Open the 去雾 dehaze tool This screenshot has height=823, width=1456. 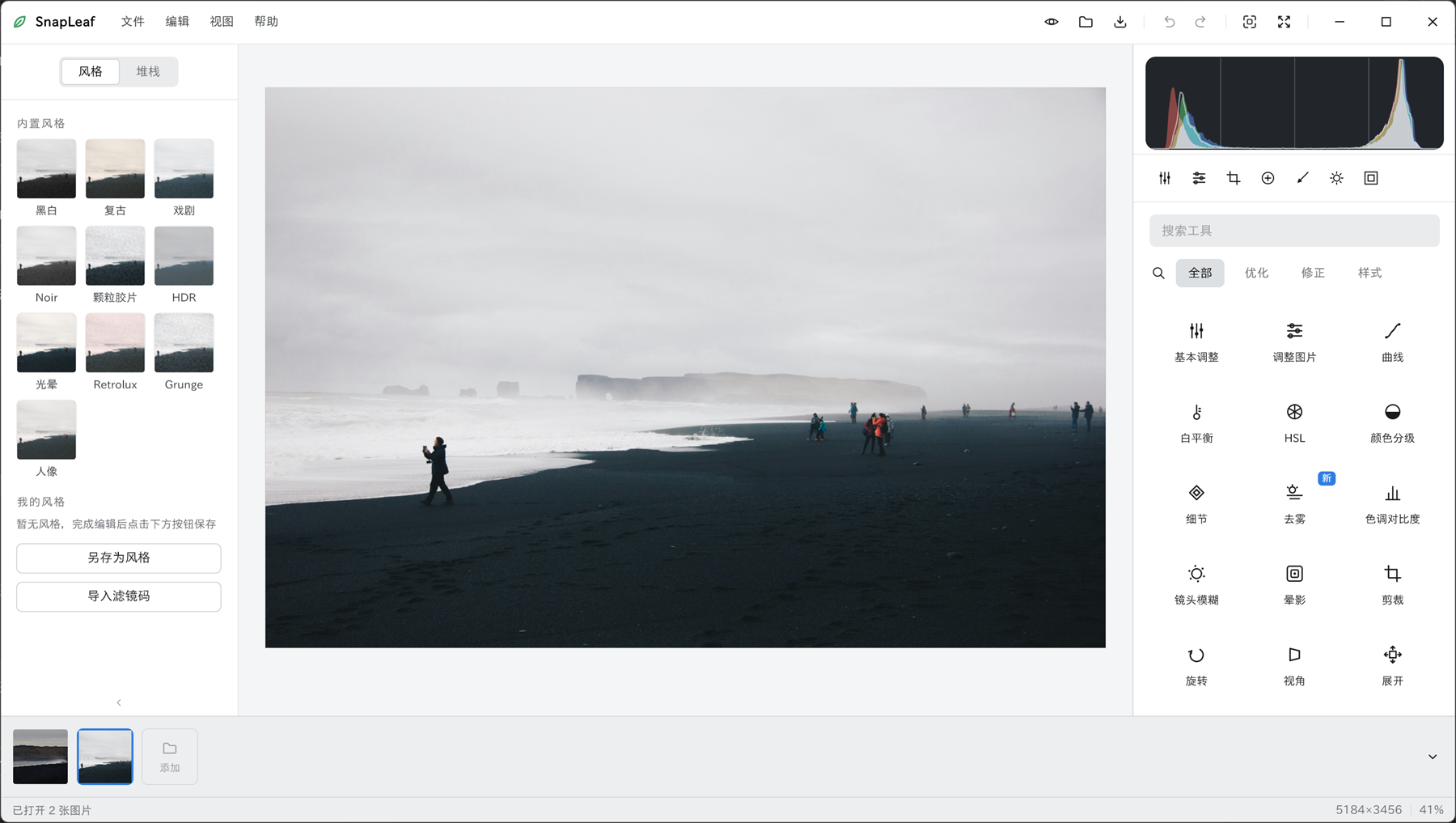coord(1294,504)
